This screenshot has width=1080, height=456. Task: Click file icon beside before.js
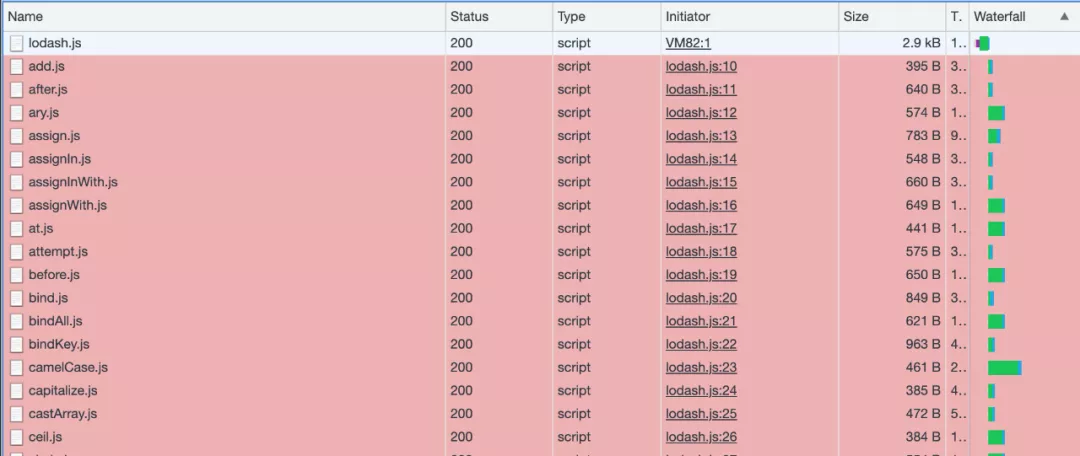click(17, 275)
